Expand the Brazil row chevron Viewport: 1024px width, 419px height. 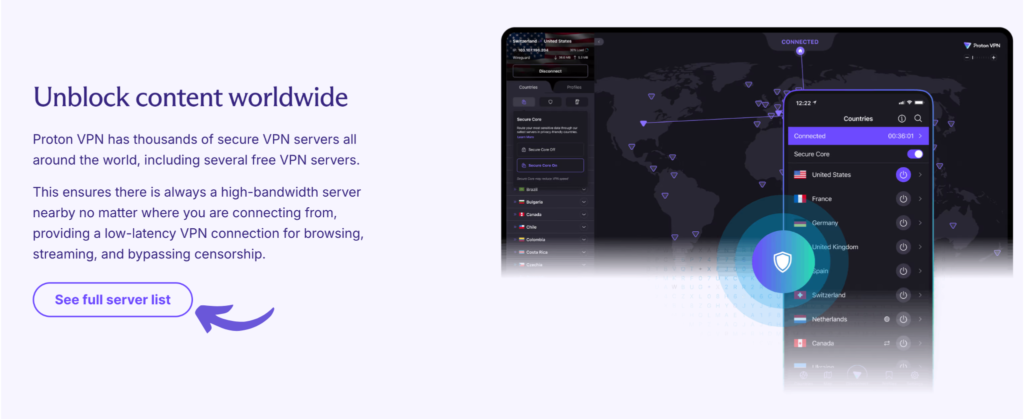click(584, 189)
